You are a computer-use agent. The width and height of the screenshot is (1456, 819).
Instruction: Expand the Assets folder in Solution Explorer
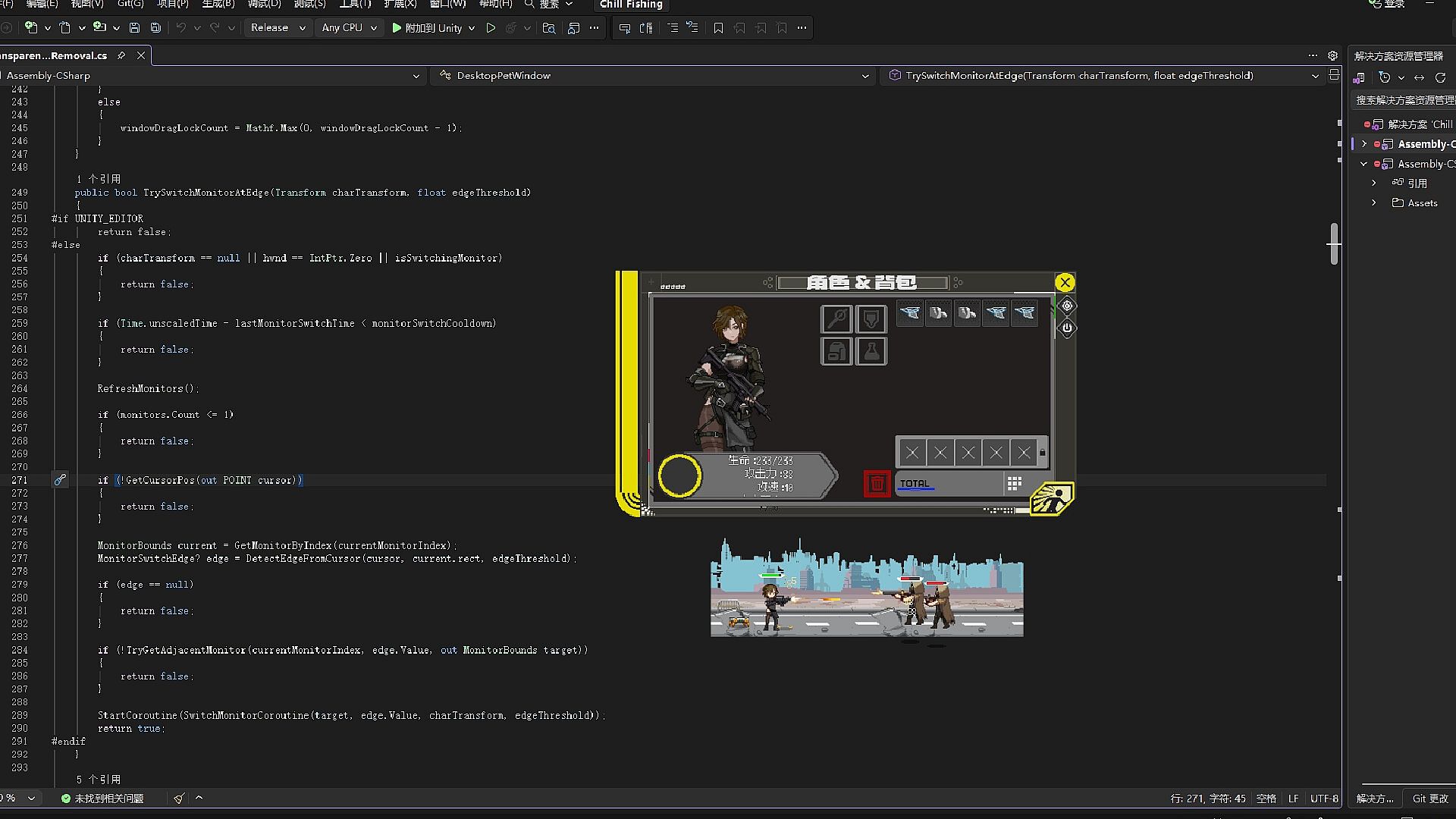(1374, 202)
